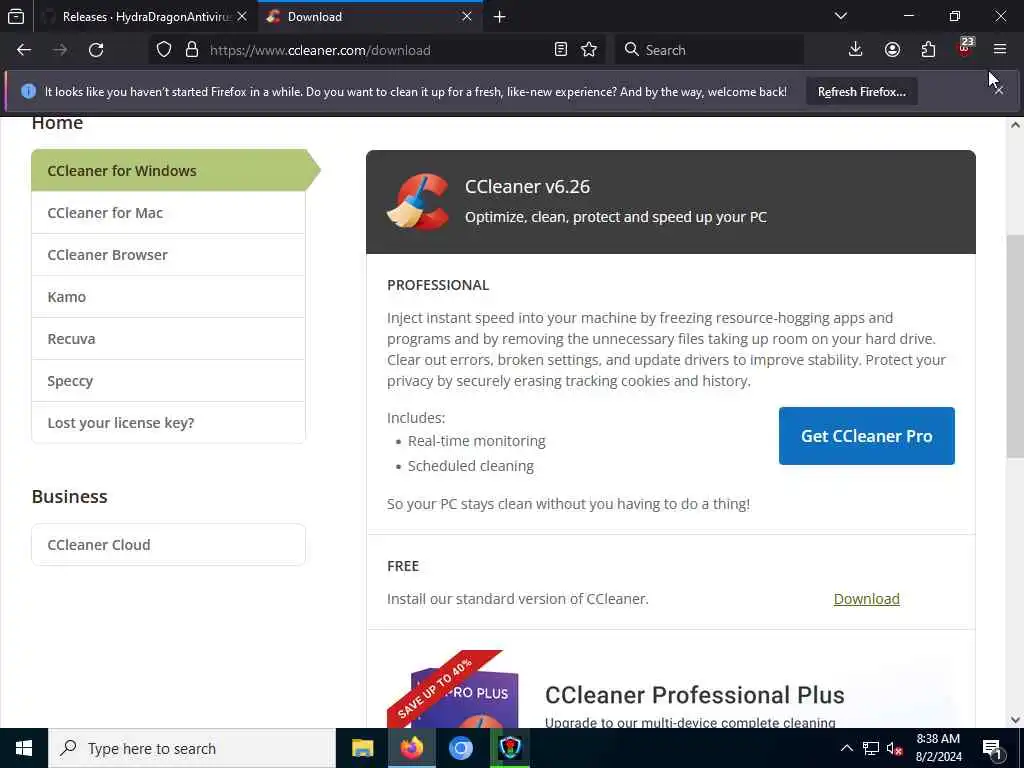
Task: Open Lost your license key link
Action: (x=168, y=423)
